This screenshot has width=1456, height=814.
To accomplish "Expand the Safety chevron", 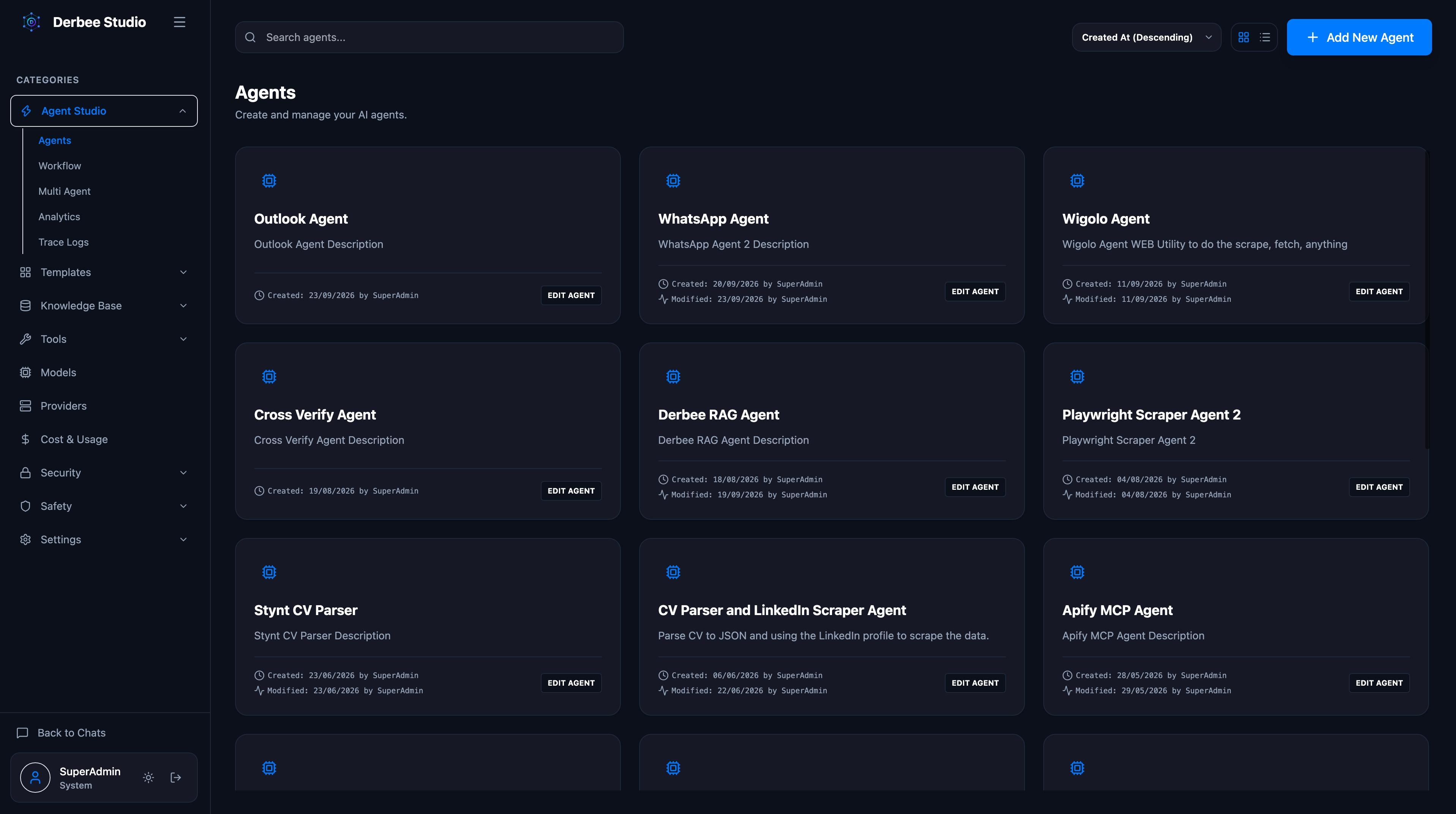I will (183, 506).
